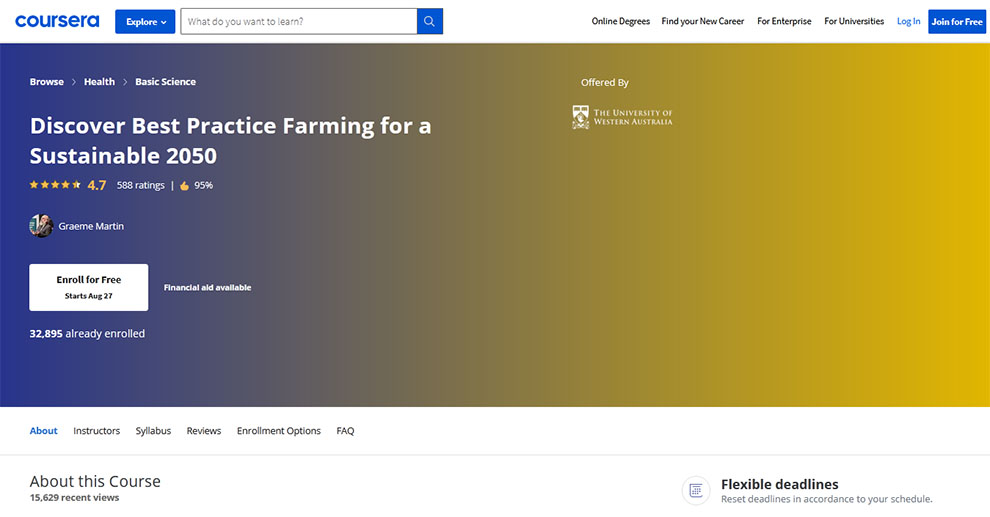Viewport: 990px width, 517px height.
Task: Focus the 'What do you want to learn?' search field
Action: [x=299, y=21]
